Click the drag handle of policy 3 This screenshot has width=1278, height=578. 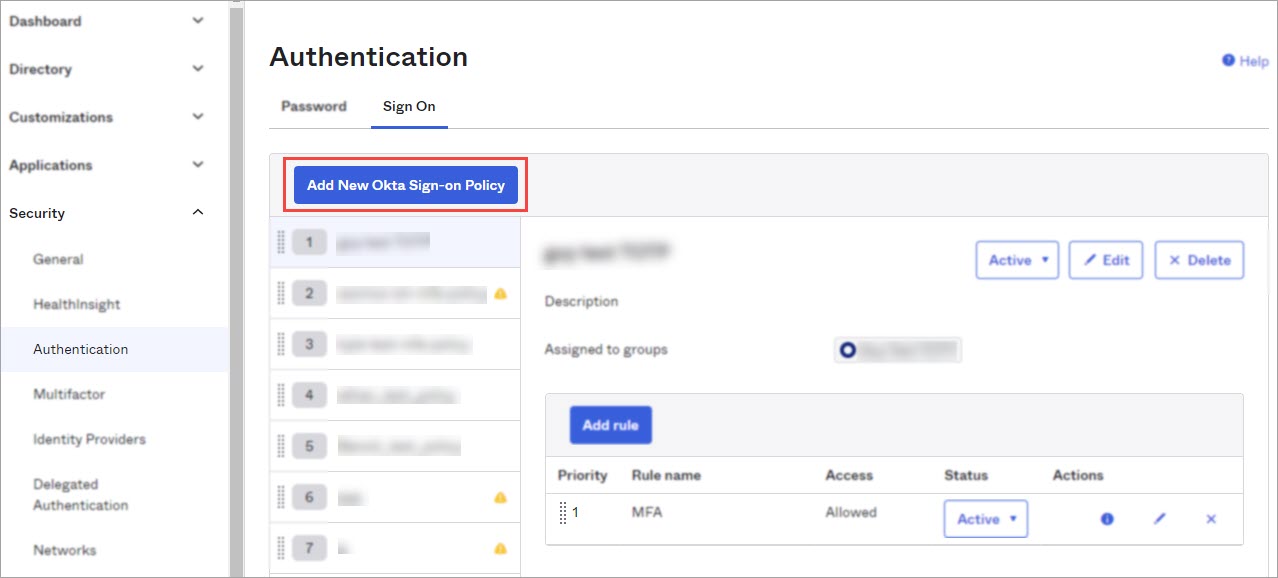point(281,344)
